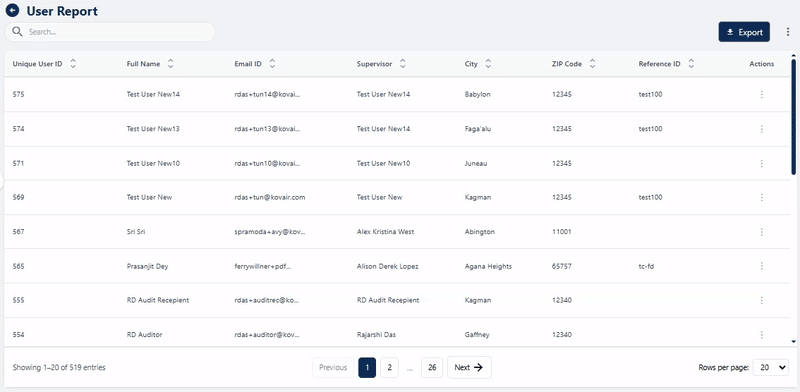Click the User Report page title
Viewport: 800px width, 392px height.
(x=62, y=11)
